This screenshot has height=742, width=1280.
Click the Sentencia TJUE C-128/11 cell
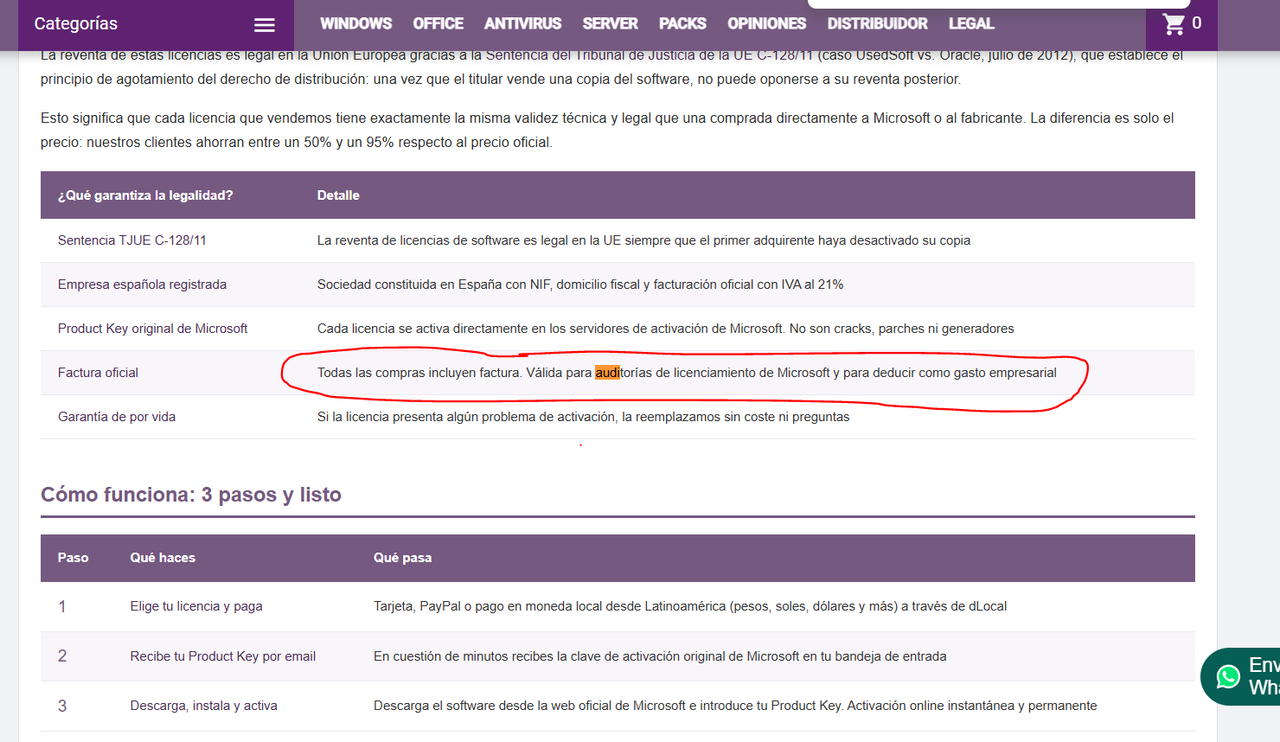pyautogui.click(x=132, y=240)
